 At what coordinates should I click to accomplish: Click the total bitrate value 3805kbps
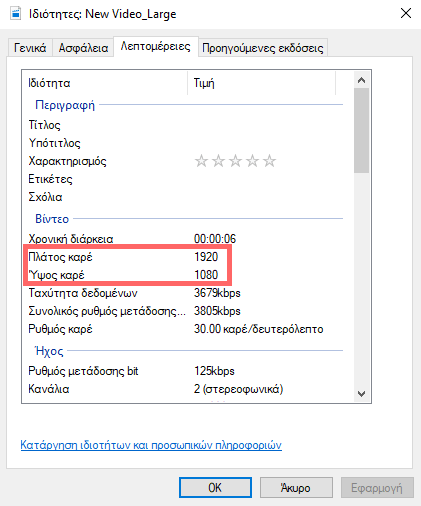coord(217,311)
